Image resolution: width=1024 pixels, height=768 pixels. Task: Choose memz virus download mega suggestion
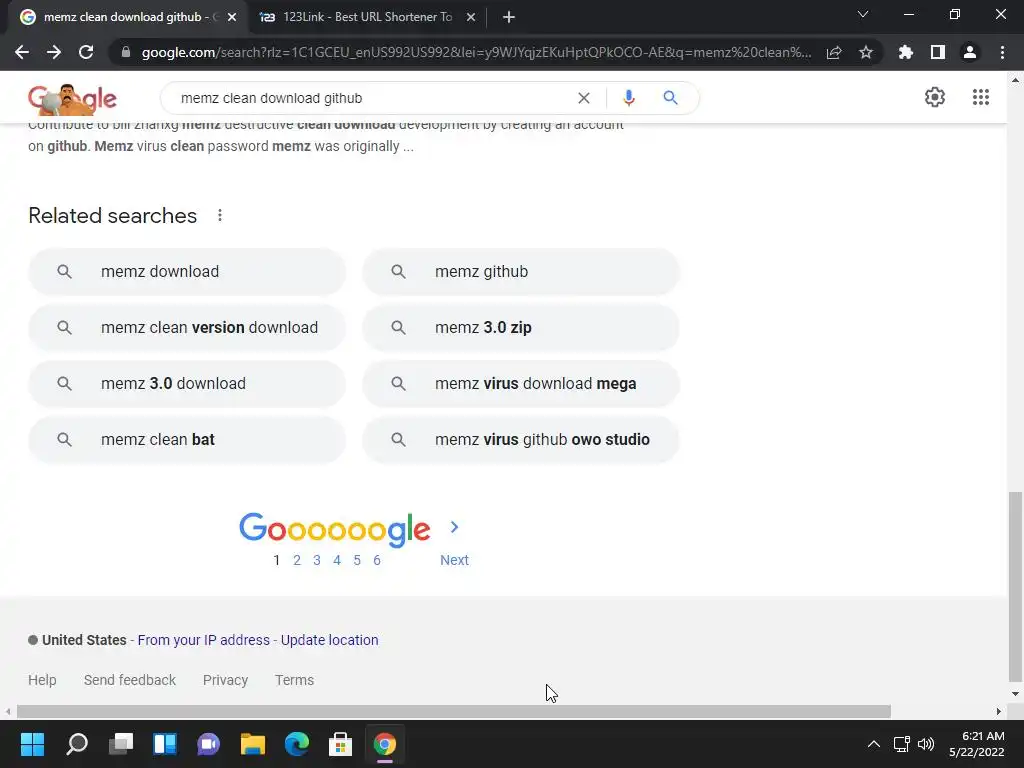tap(521, 384)
